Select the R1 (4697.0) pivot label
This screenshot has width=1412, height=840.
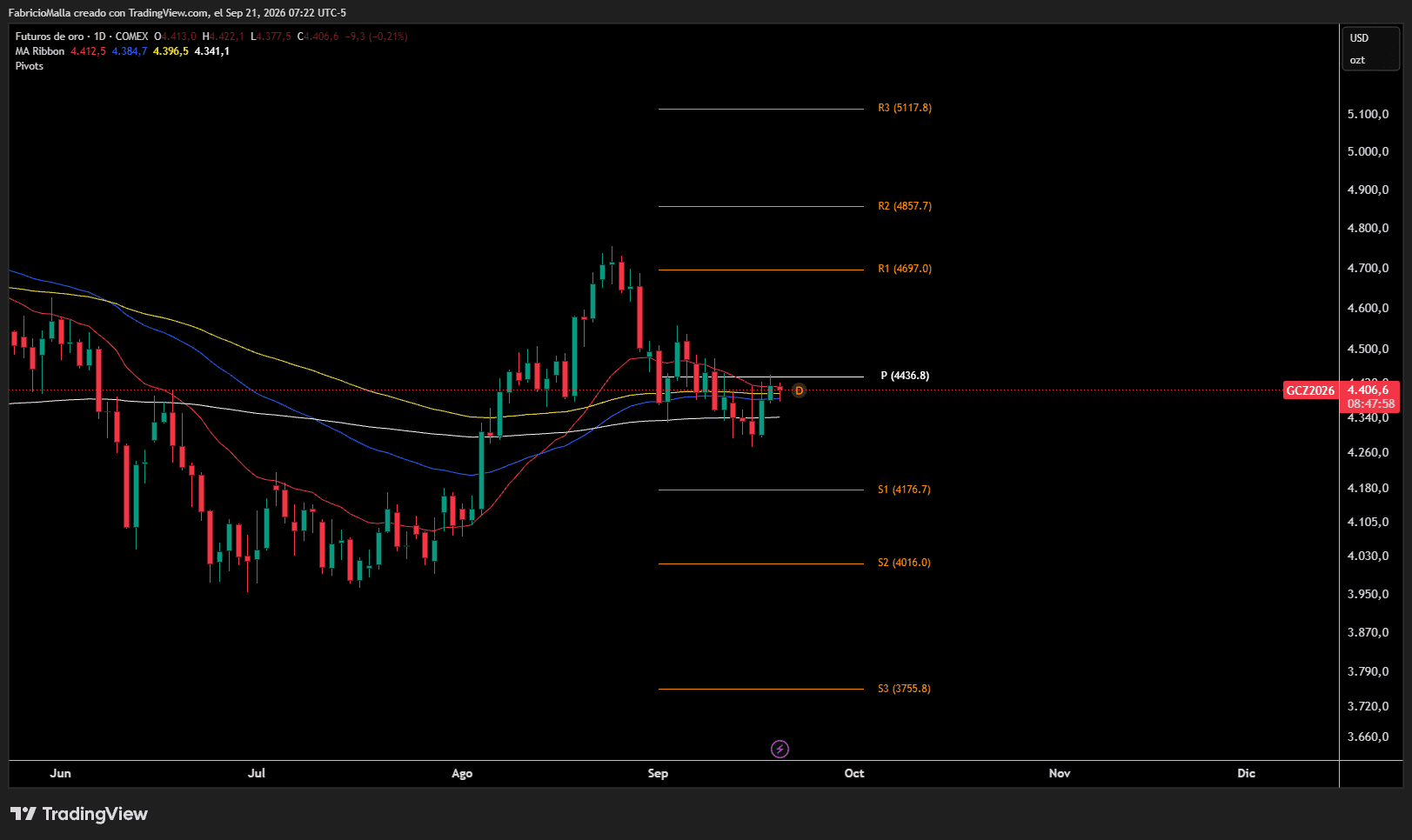click(x=905, y=269)
